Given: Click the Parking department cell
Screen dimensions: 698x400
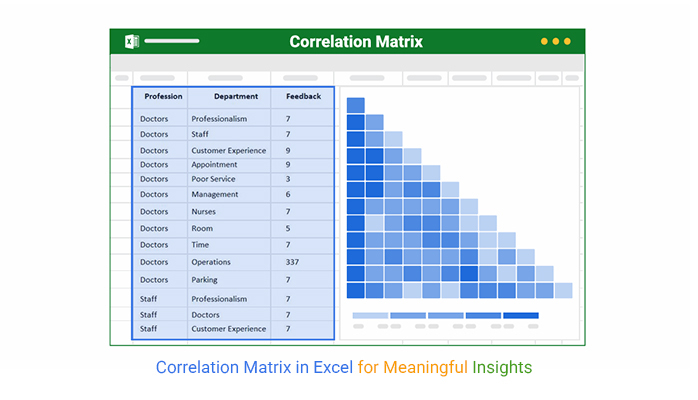Looking at the screenshot, I should 204,280.
